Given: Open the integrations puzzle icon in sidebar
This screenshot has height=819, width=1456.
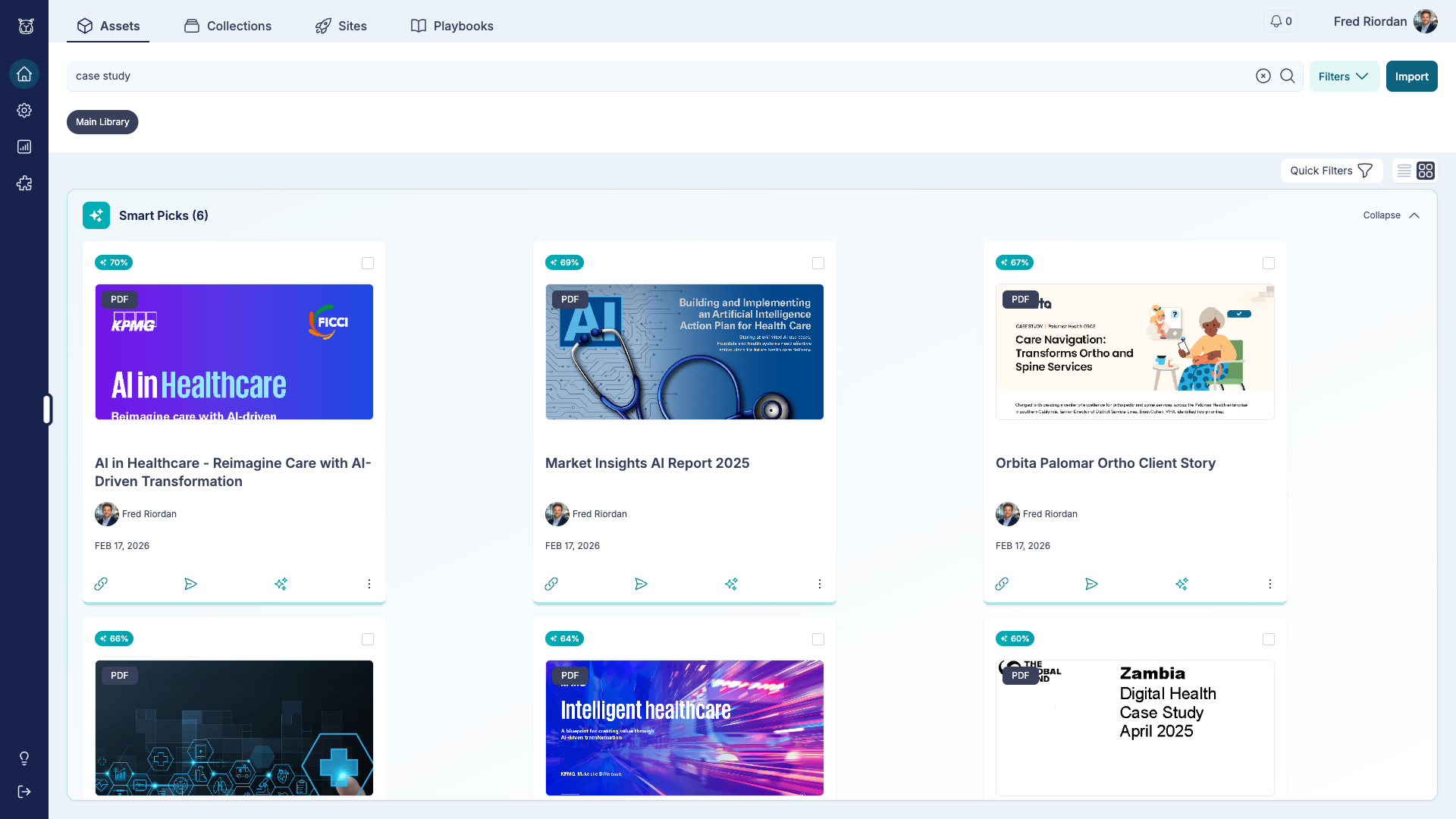Looking at the screenshot, I should point(24,183).
